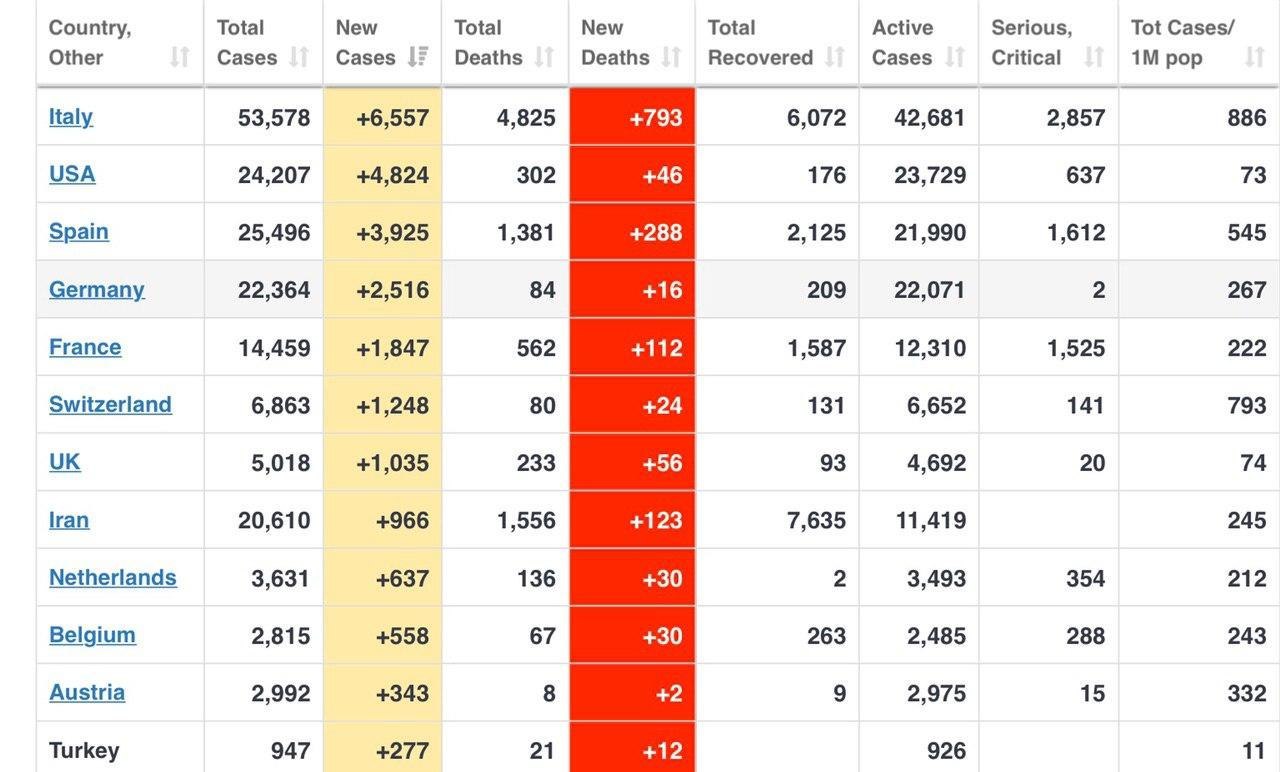
Task: Click Tot Cases/1M pop sort icon
Action: (1255, 57)
